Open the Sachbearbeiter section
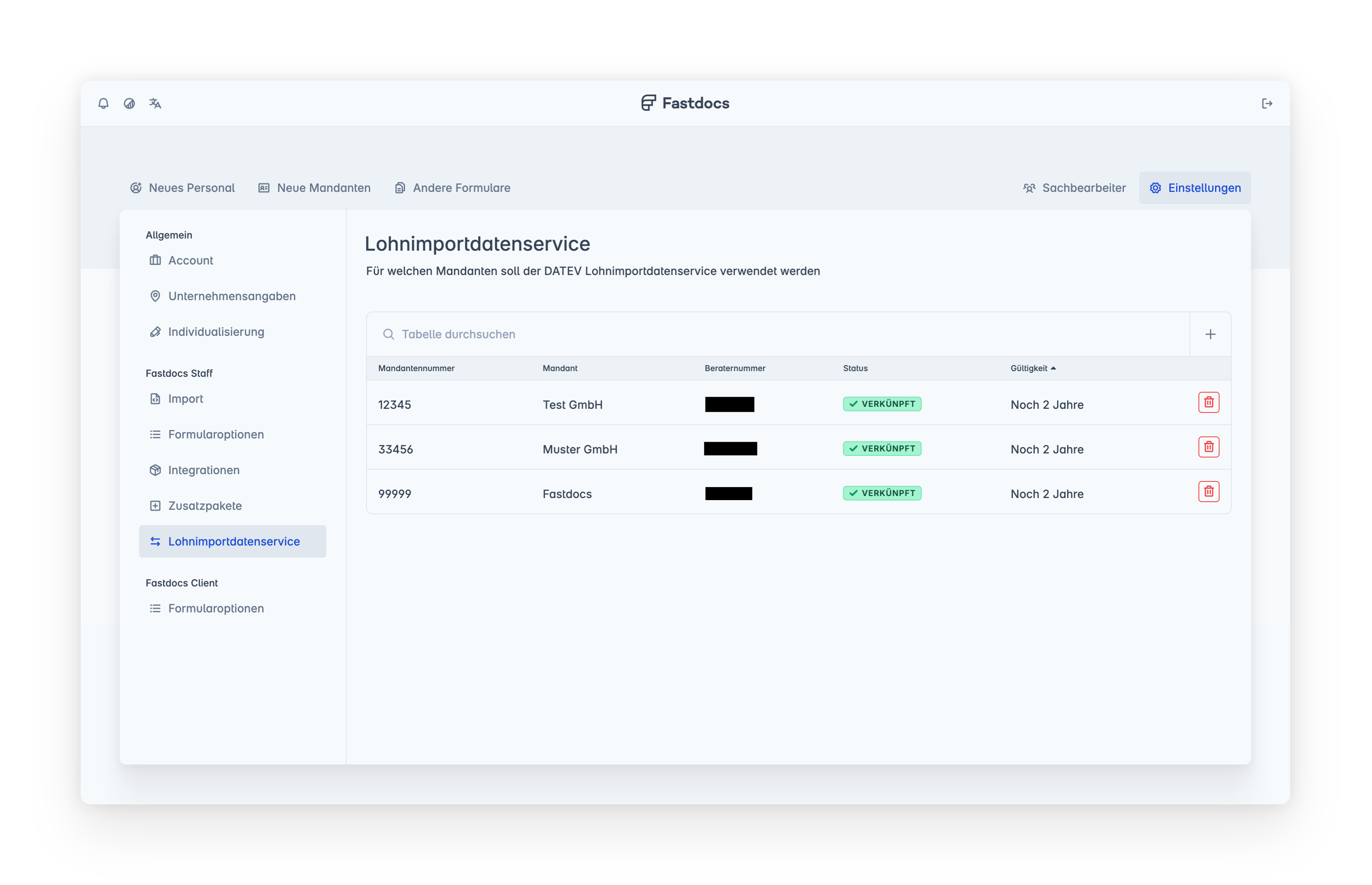Screen dimensions: 1372x885 click(1074, 188)
